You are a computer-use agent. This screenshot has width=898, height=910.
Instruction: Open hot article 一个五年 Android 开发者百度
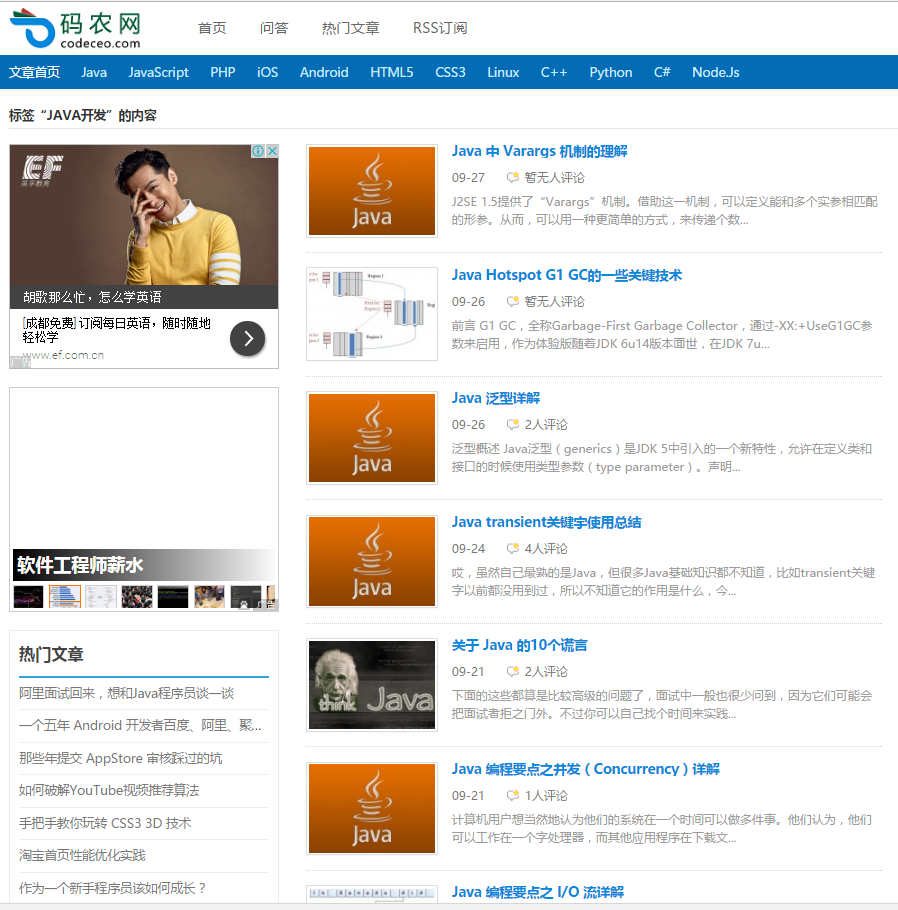click(140, 725)
